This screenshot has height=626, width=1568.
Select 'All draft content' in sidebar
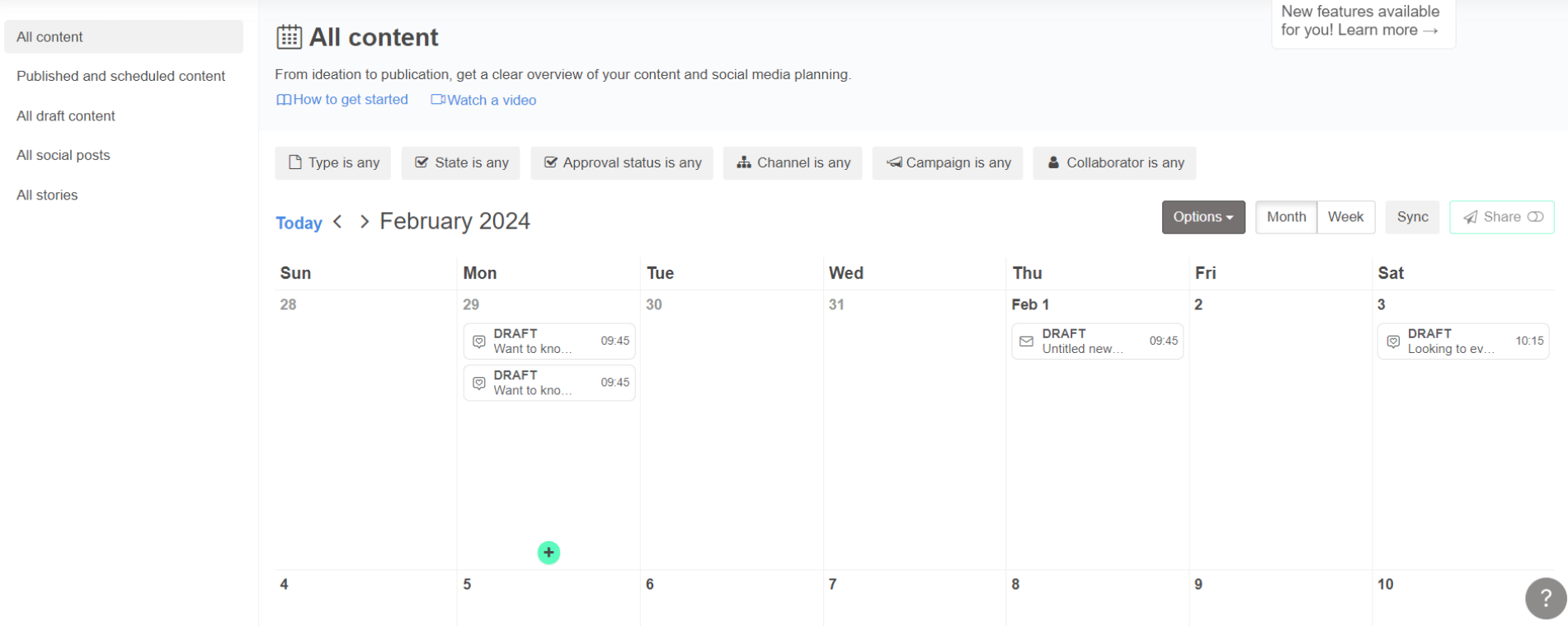(66, 116)
